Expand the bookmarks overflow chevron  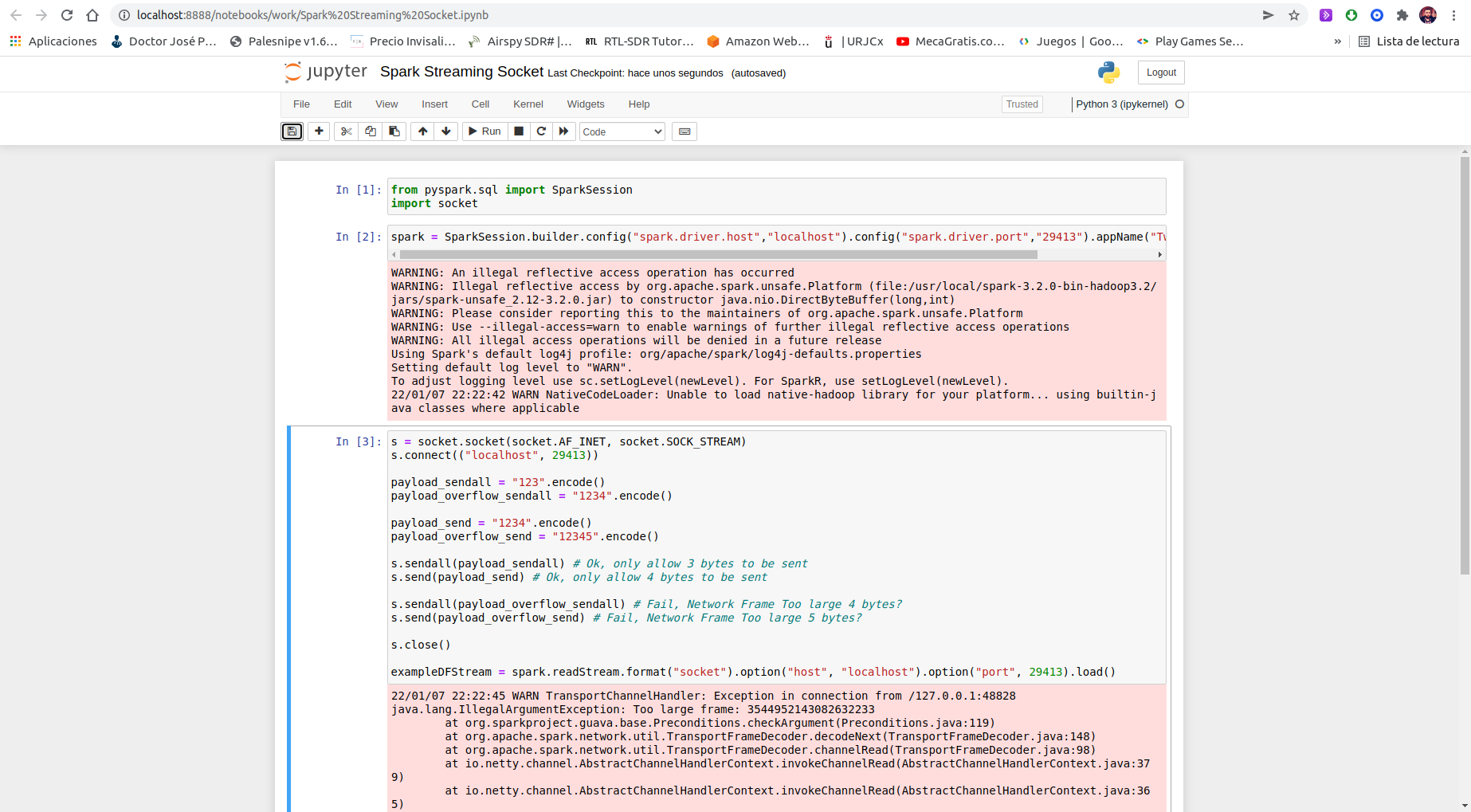pos(1337,41)
